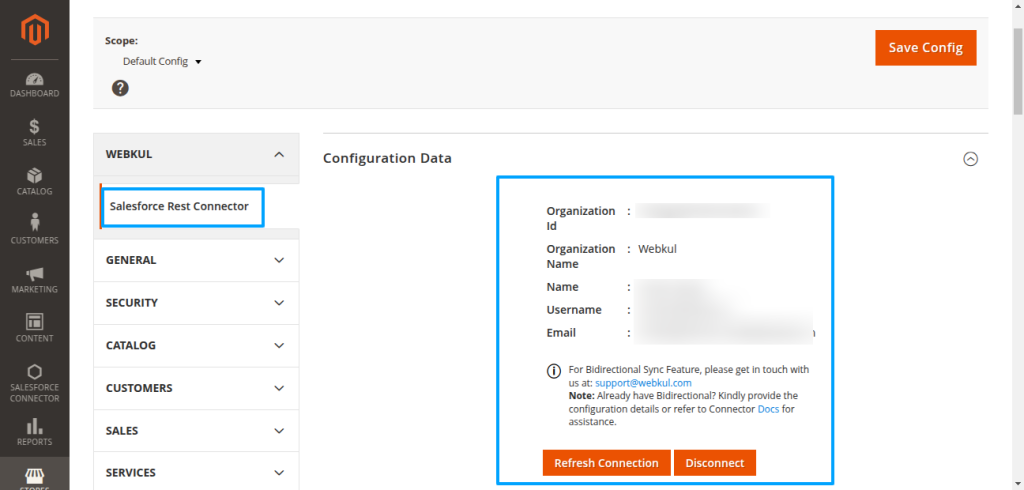The width and height of the screenshot is (1024, 490).
Task: Click the Organization Id label
Action: pyautogui.click(x=581, y=218)
